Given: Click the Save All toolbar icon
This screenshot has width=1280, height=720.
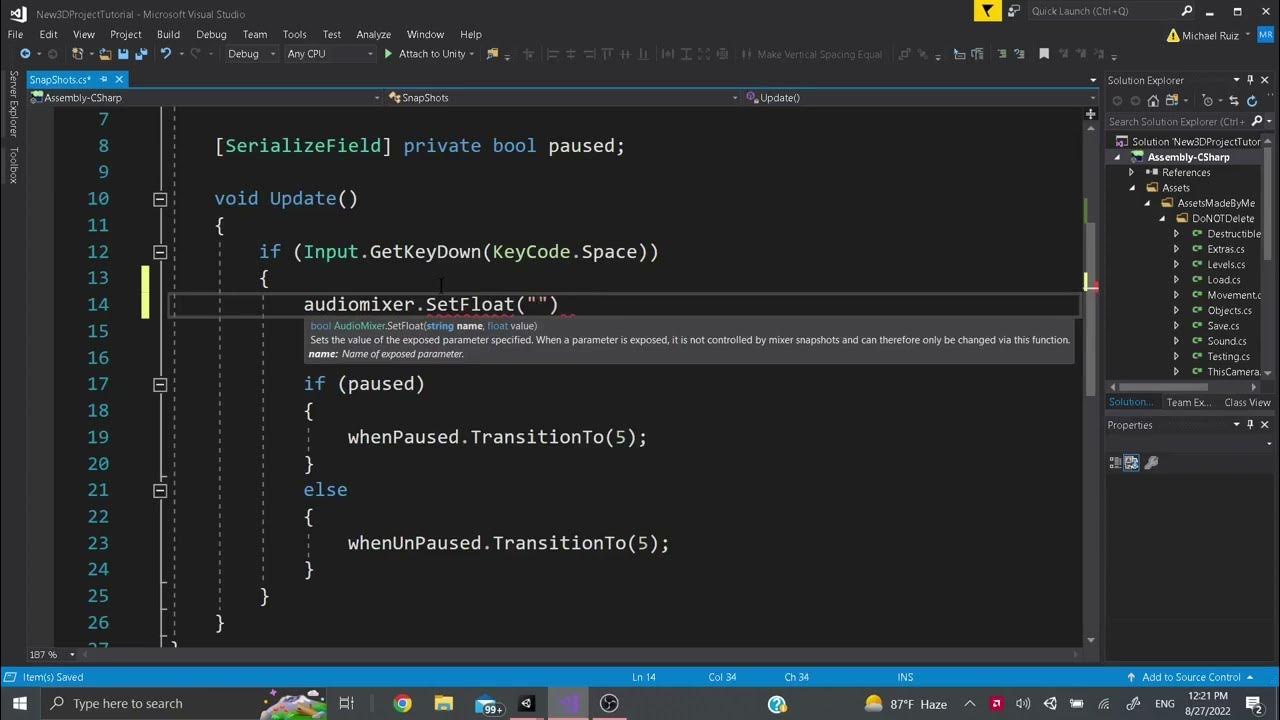Looking at the screenshot, I should 141,54.
